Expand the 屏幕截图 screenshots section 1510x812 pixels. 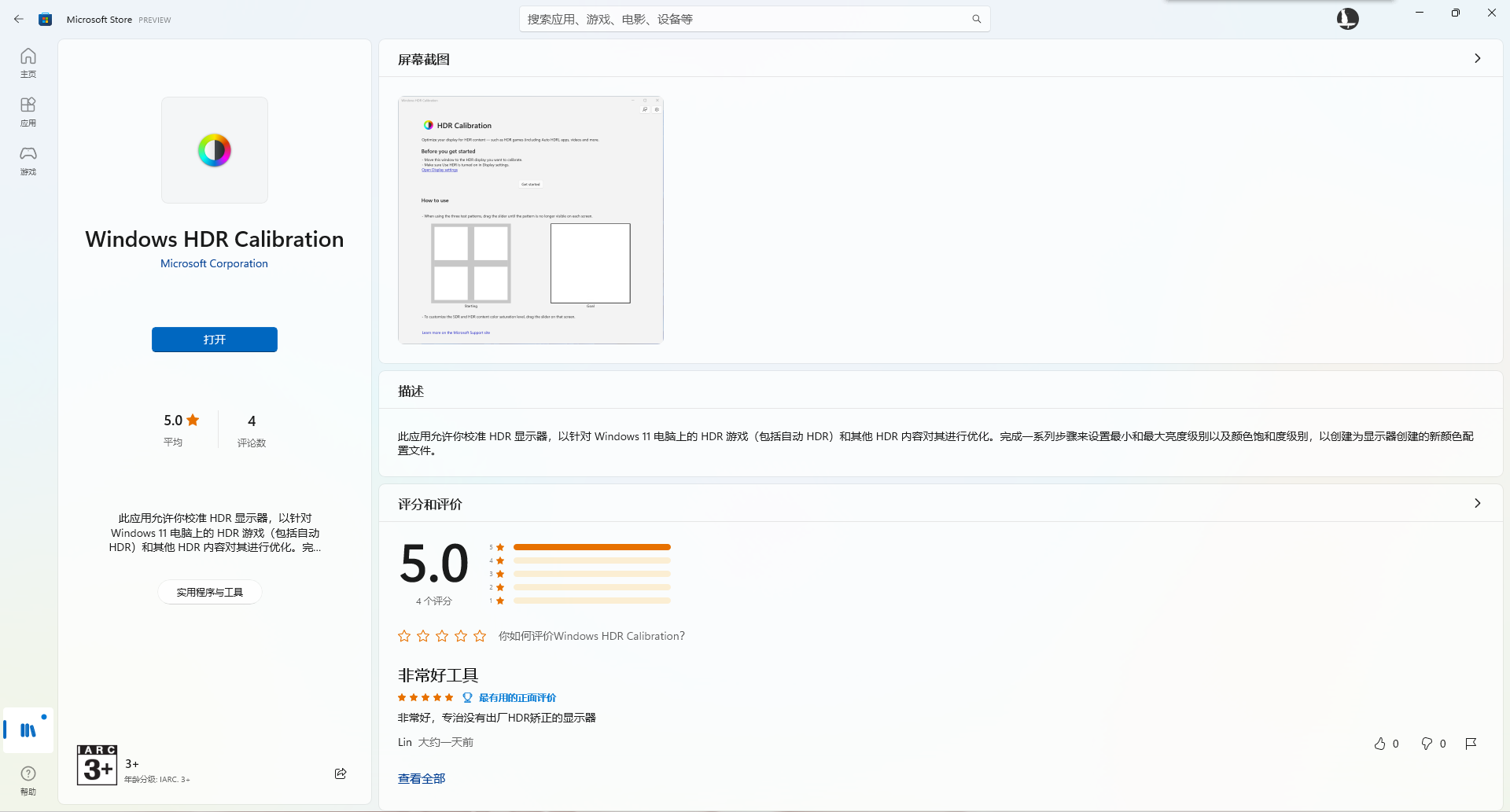point(1478,58)
